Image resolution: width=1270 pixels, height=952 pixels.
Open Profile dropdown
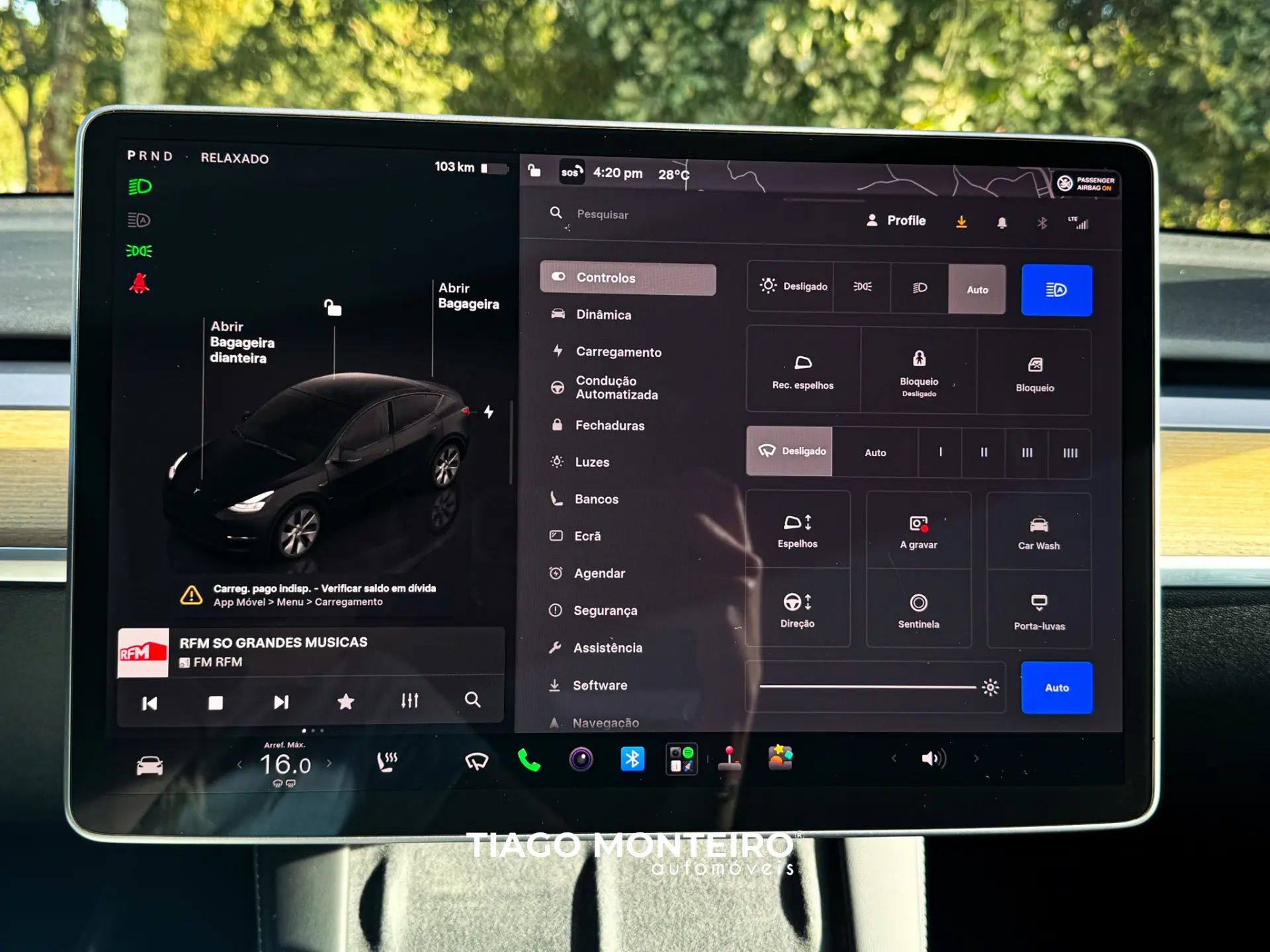pyautogui.click(x=896, y=220)
